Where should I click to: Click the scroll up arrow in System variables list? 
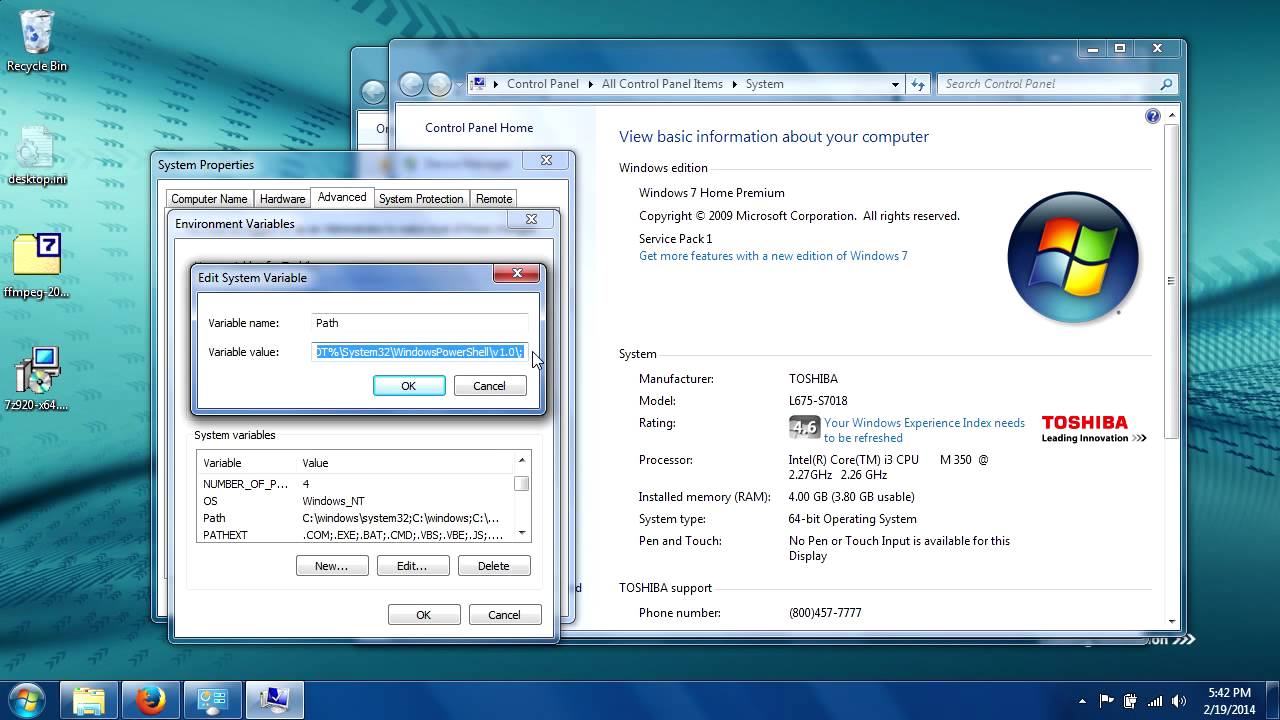(x=521, y=460)
